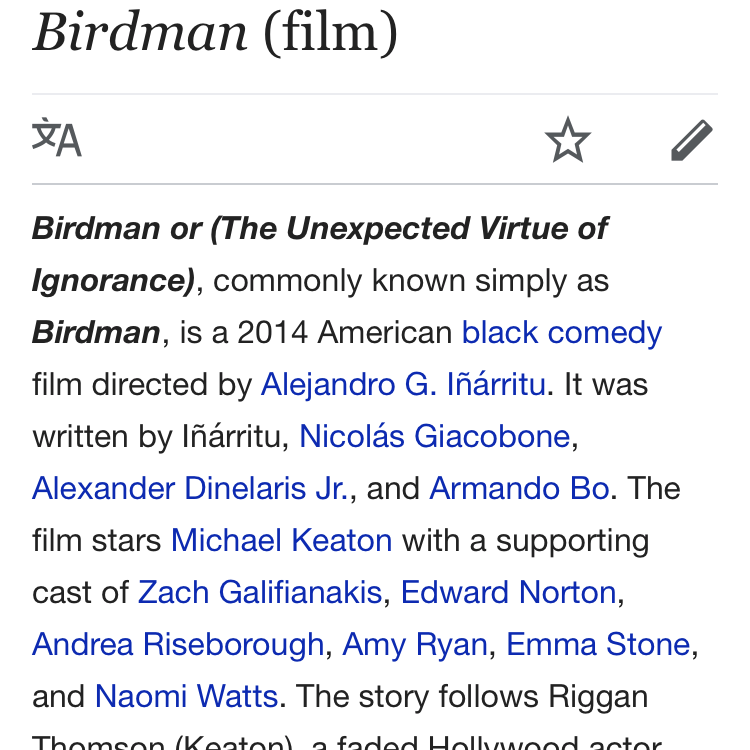Open Michael Keaton's page
This screenshot has height=750, width=750.
[281, 540]
